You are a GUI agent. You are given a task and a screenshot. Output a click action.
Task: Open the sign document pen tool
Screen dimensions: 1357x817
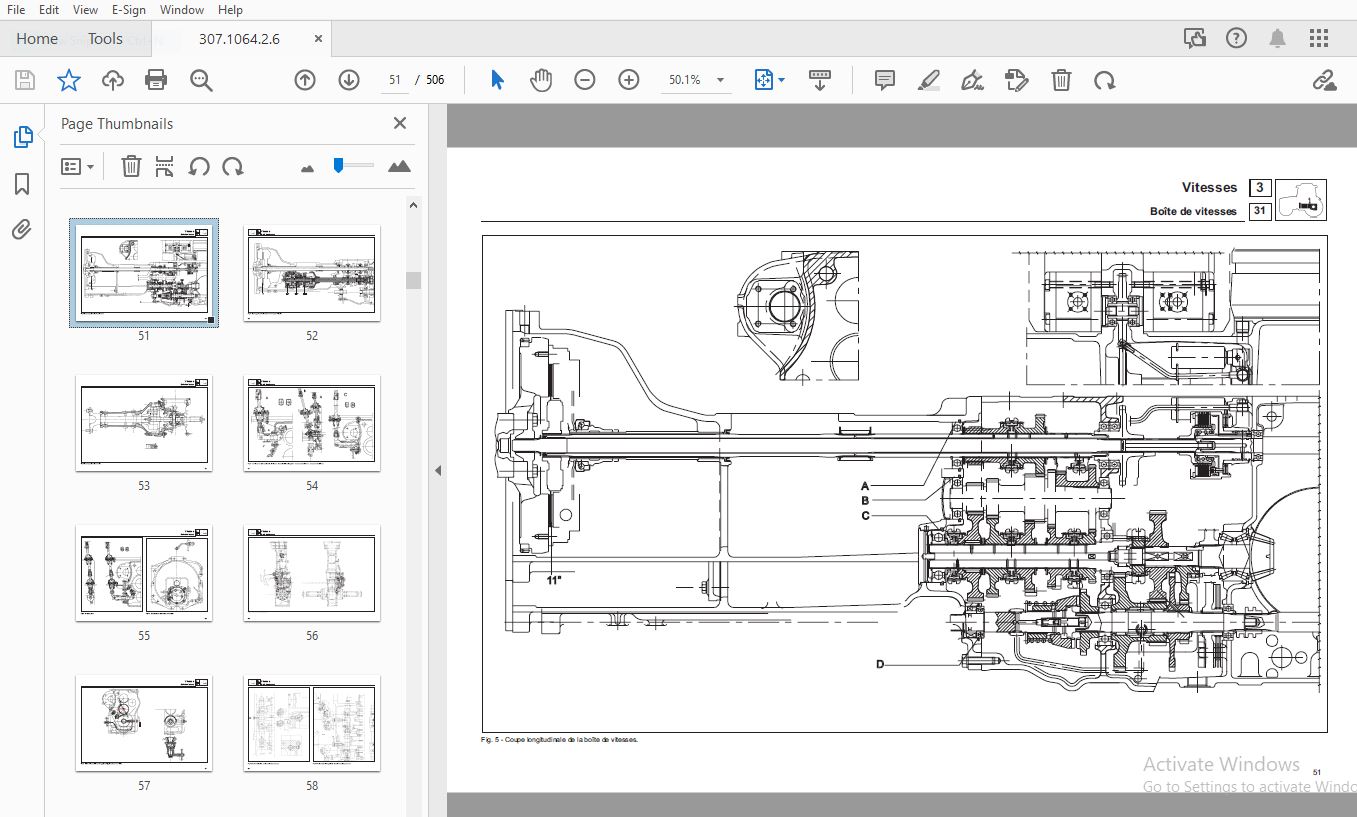[x=972, y=80]
